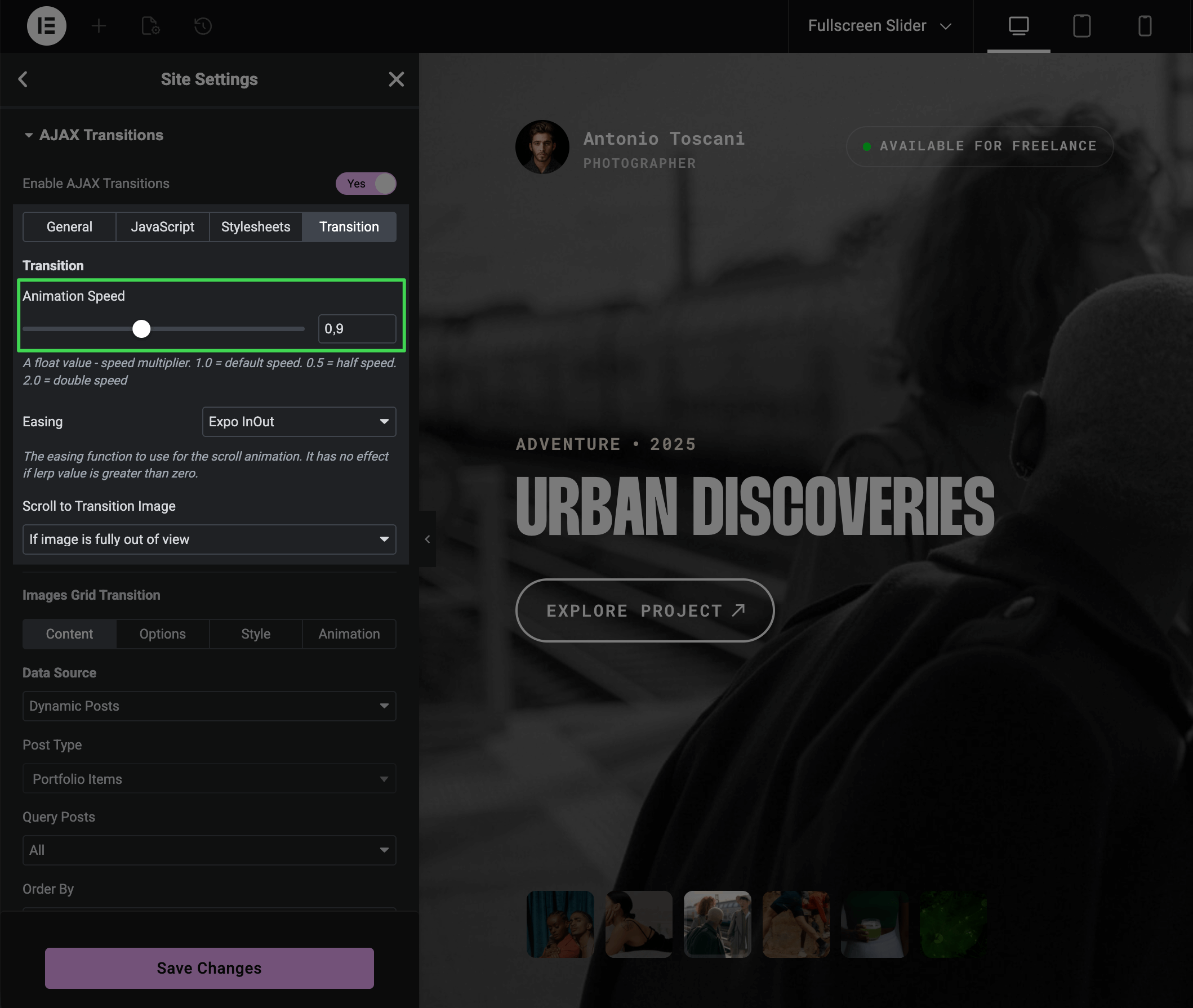Image resolution: width=1193 pixels, height=1008 pixels.
Task: Switch to the JavaScript tab
Action: coord(162,227)
